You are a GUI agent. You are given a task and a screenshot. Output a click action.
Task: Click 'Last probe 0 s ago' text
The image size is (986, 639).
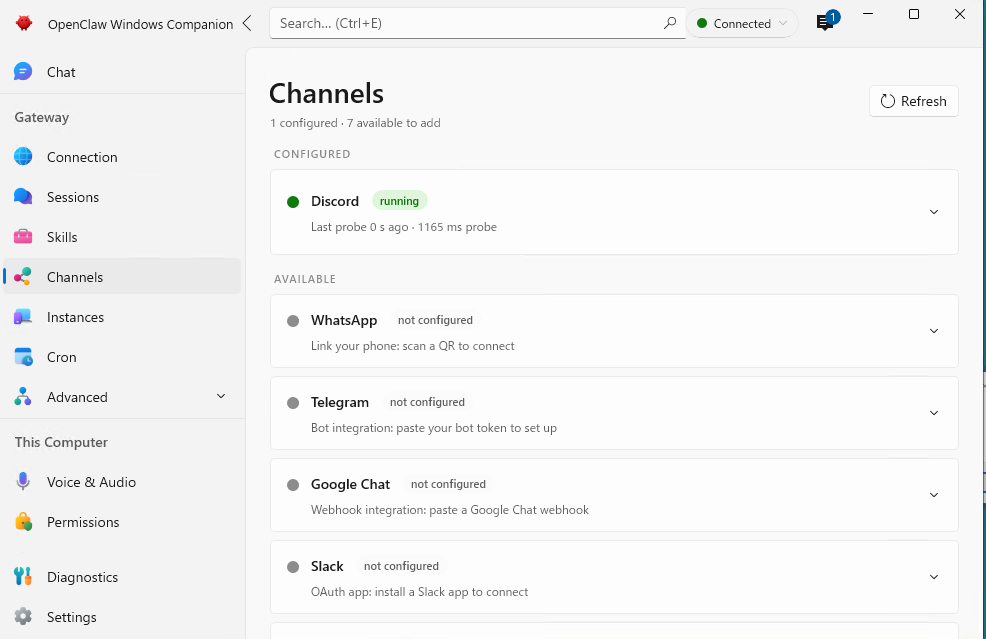tap(360, 227)
